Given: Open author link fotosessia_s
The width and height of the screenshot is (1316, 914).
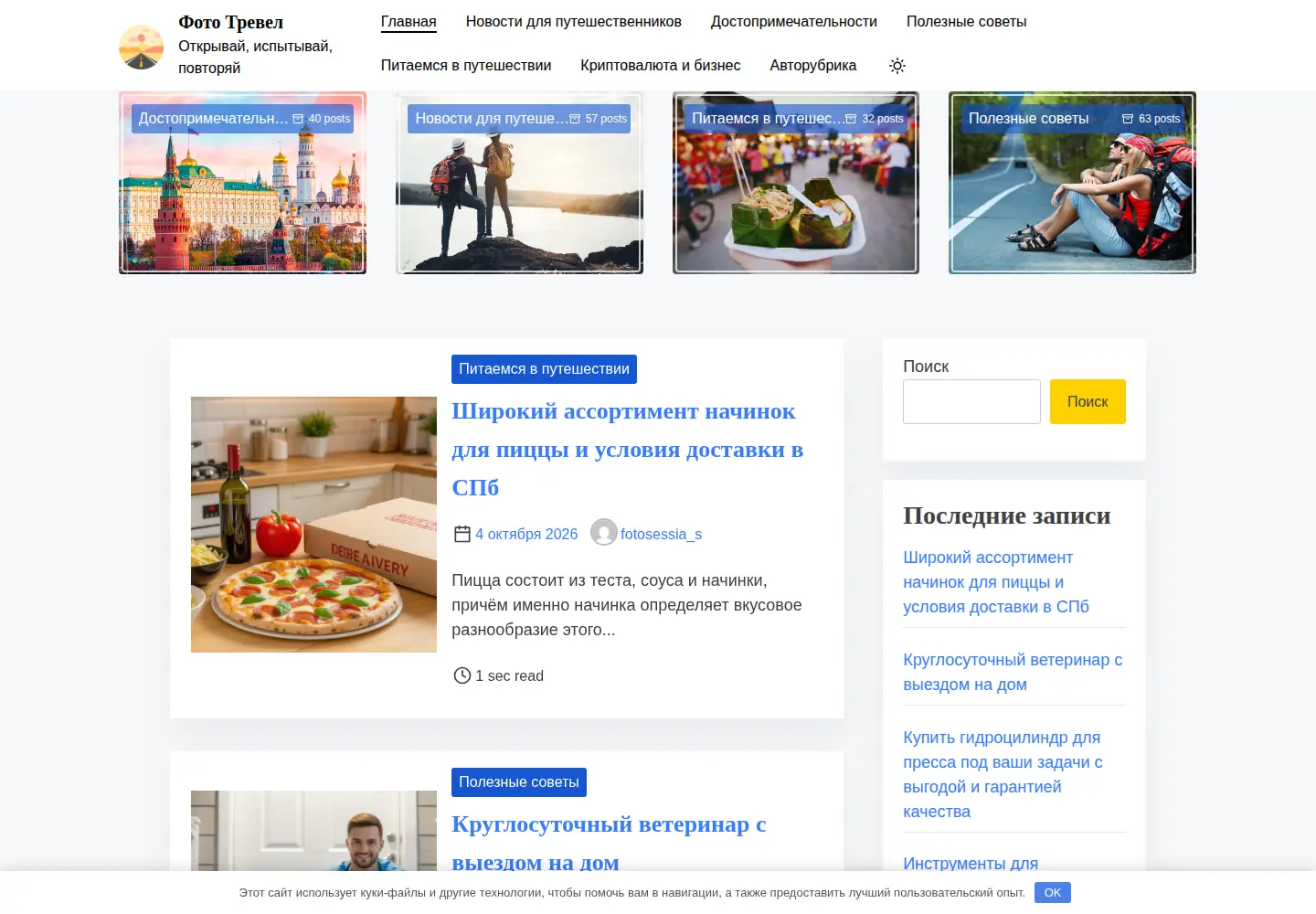Looking at the screenshot, I should click(x=662, y=534).
